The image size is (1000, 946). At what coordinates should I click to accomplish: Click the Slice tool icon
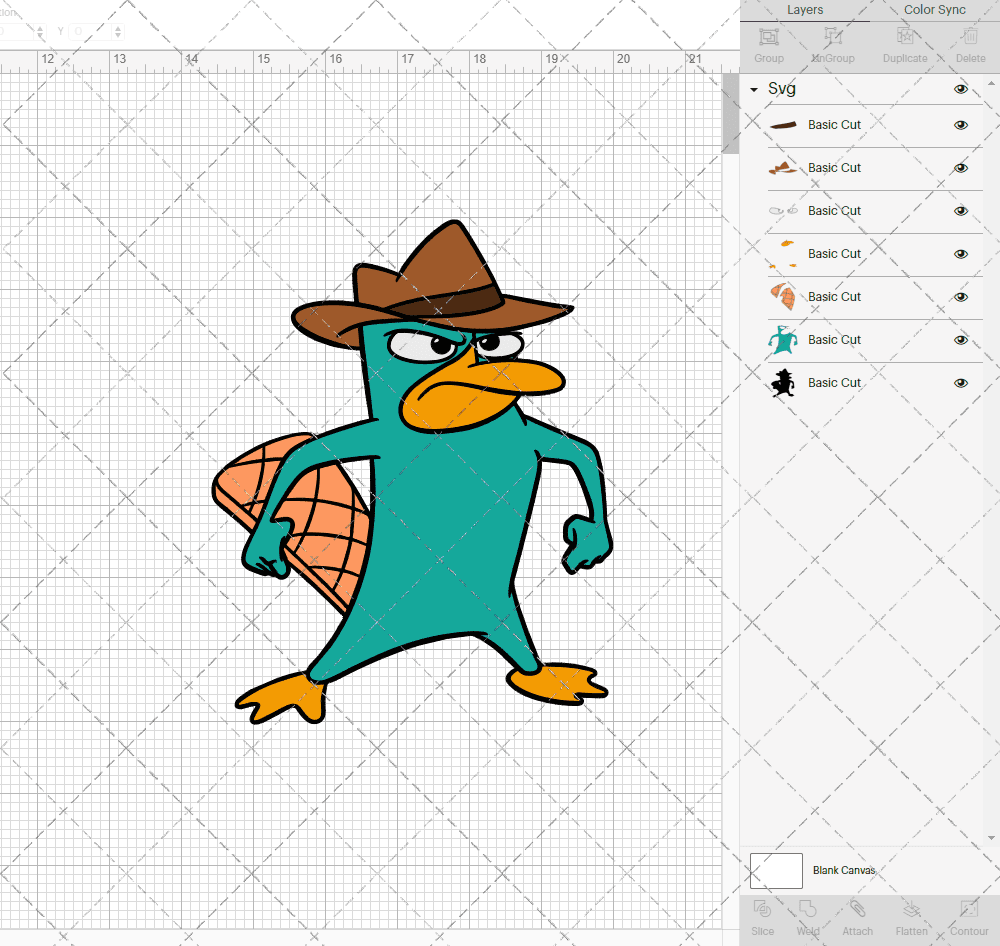pyautogui.click(x=762, y=908)
